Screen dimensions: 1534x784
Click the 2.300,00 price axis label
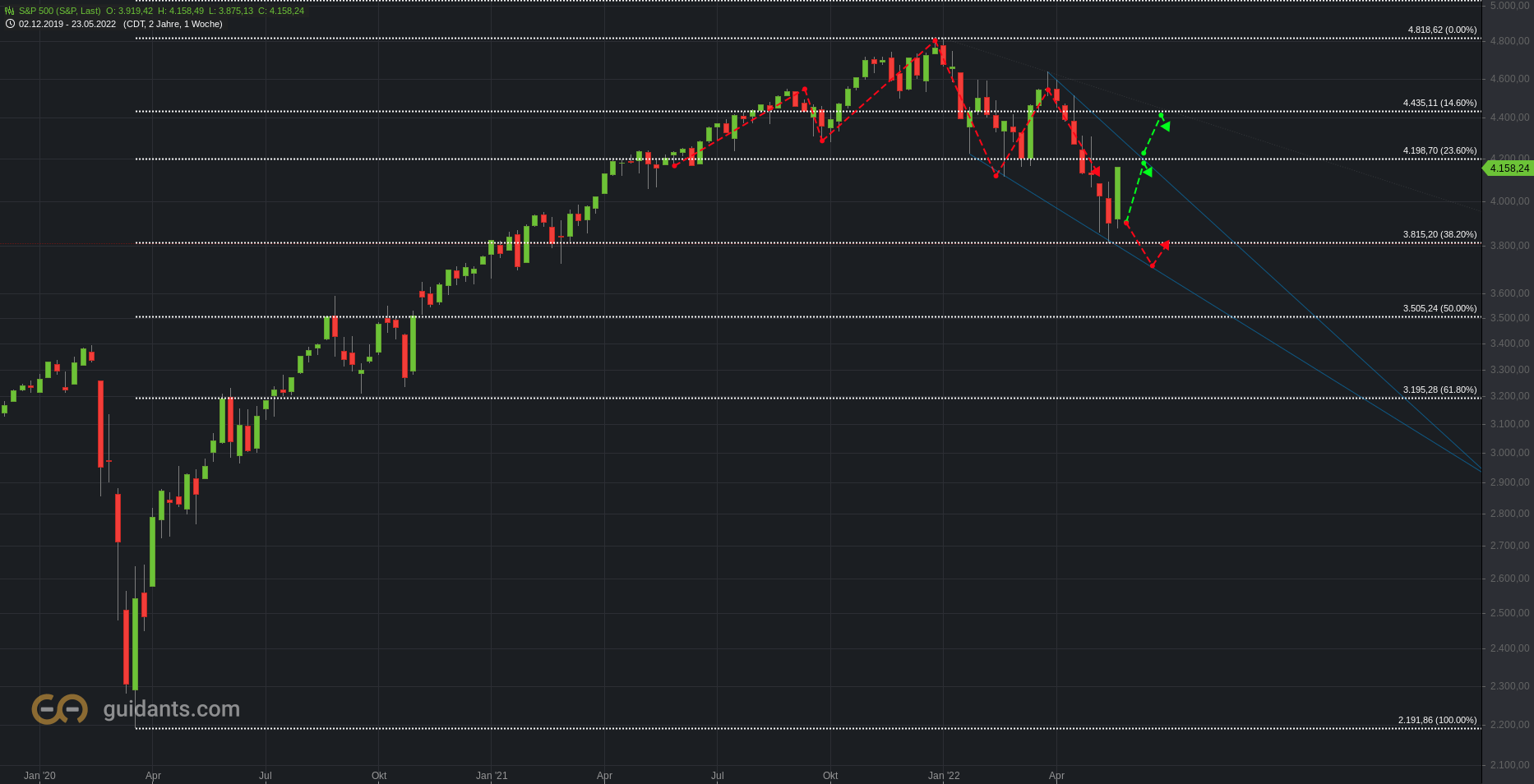pos(1509,686)
